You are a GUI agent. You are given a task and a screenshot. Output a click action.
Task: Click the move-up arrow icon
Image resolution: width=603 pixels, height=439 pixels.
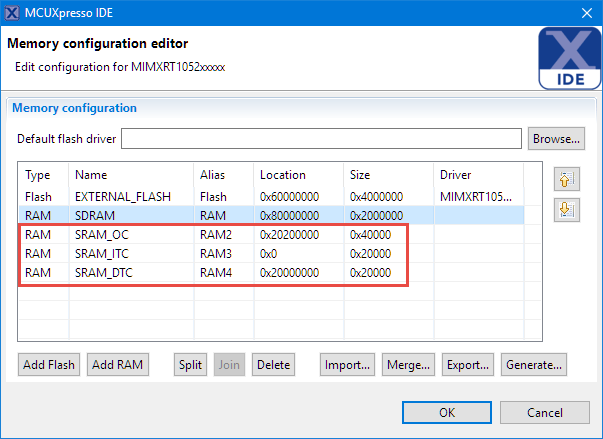[x=566, y=180]
